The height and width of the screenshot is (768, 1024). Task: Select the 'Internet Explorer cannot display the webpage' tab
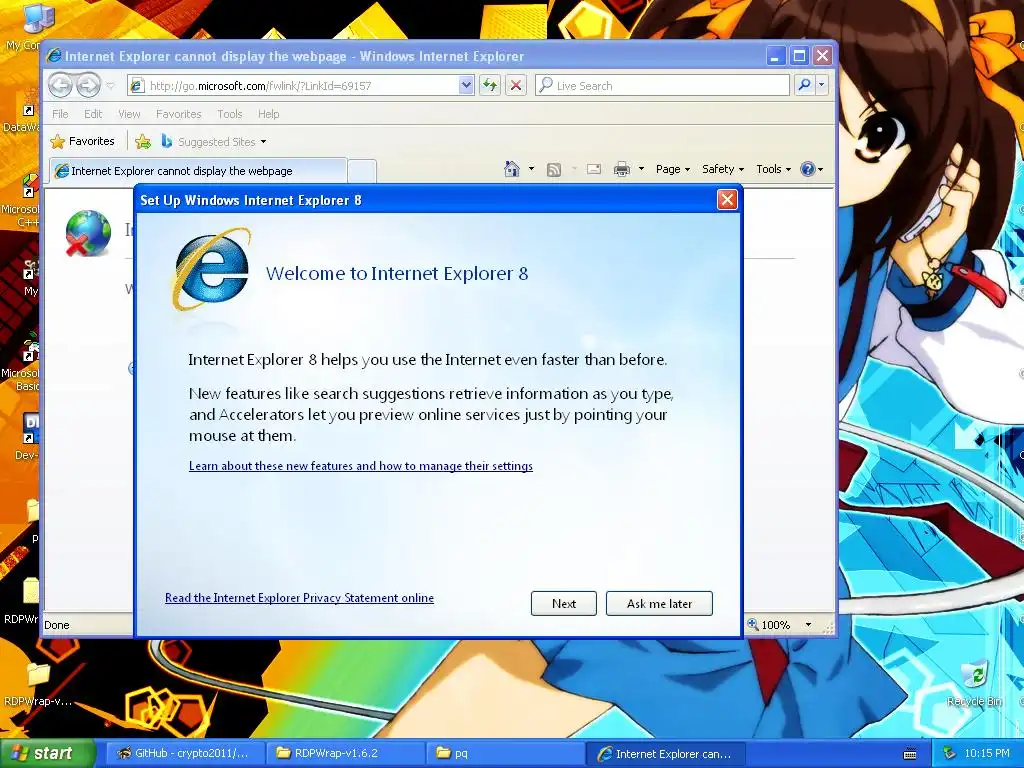pos(197,170)
